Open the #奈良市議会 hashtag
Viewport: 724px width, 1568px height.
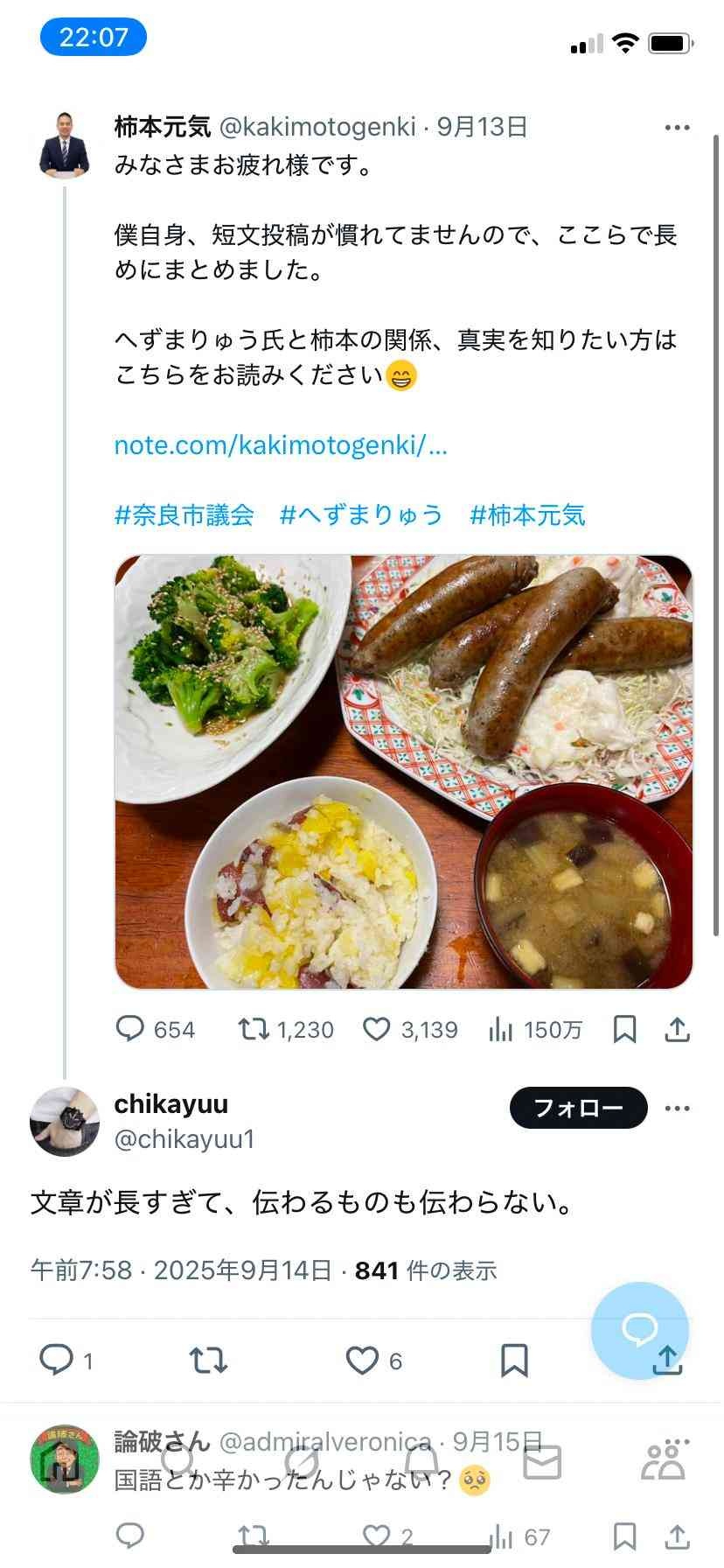pyautogui.click(x=184, y=515)
